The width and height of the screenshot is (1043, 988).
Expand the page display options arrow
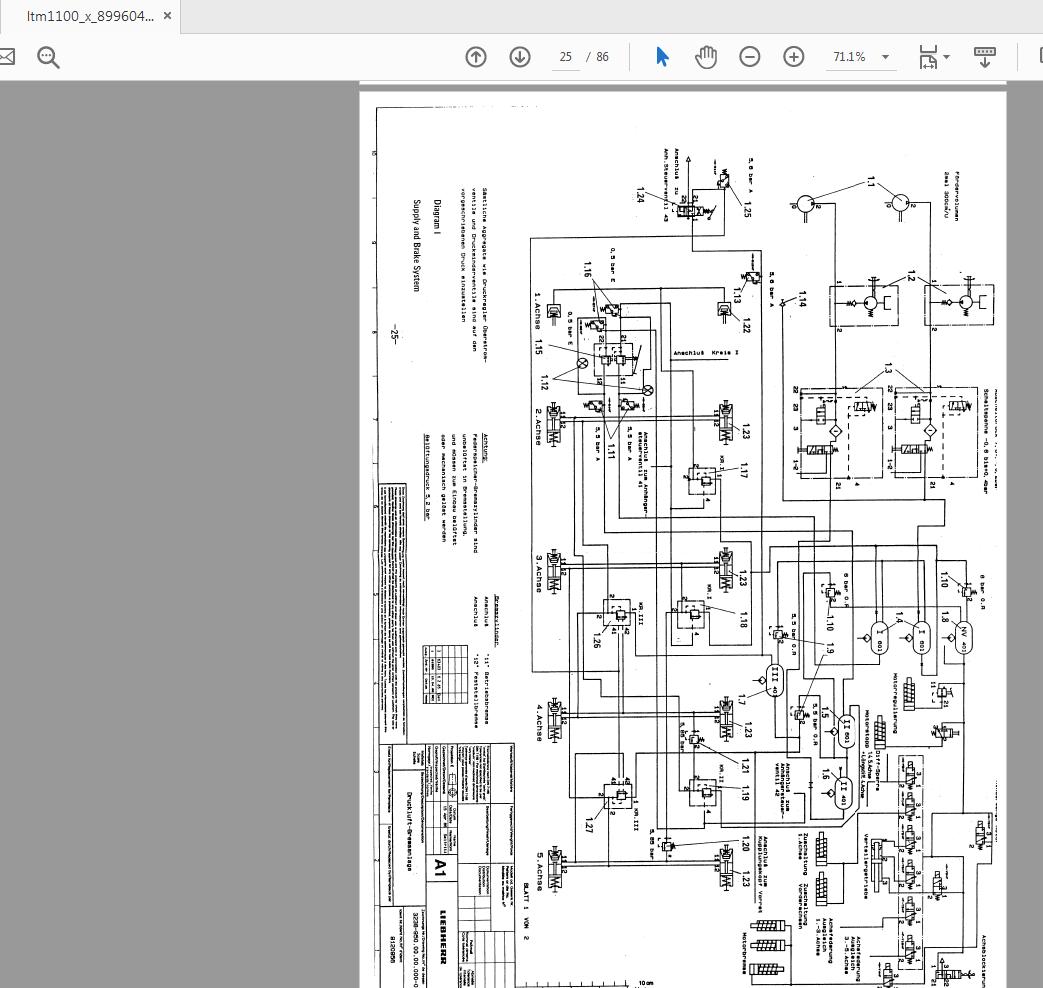[x=946, y=57]
